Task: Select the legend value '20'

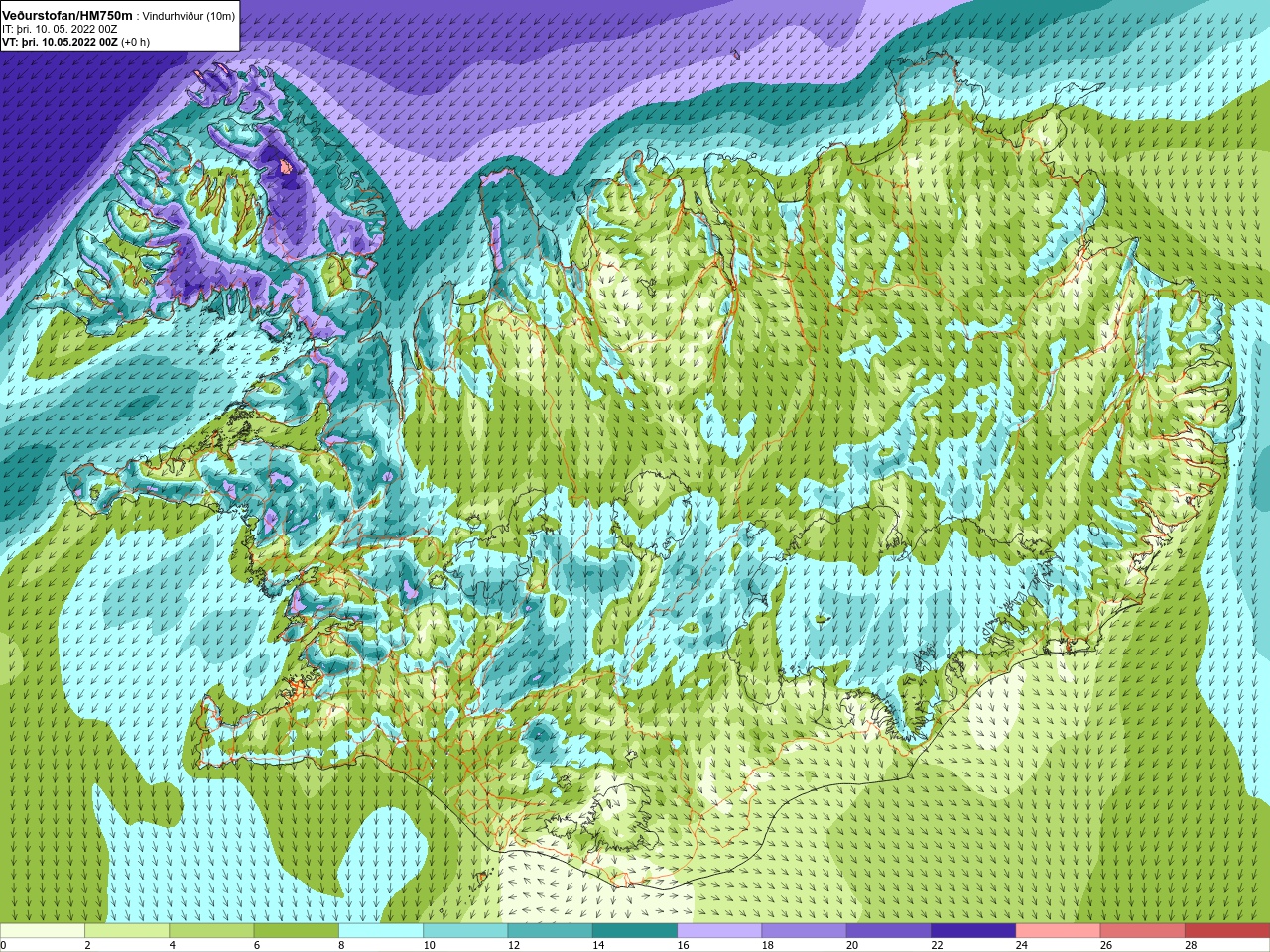Action: (x=852, y=945)
